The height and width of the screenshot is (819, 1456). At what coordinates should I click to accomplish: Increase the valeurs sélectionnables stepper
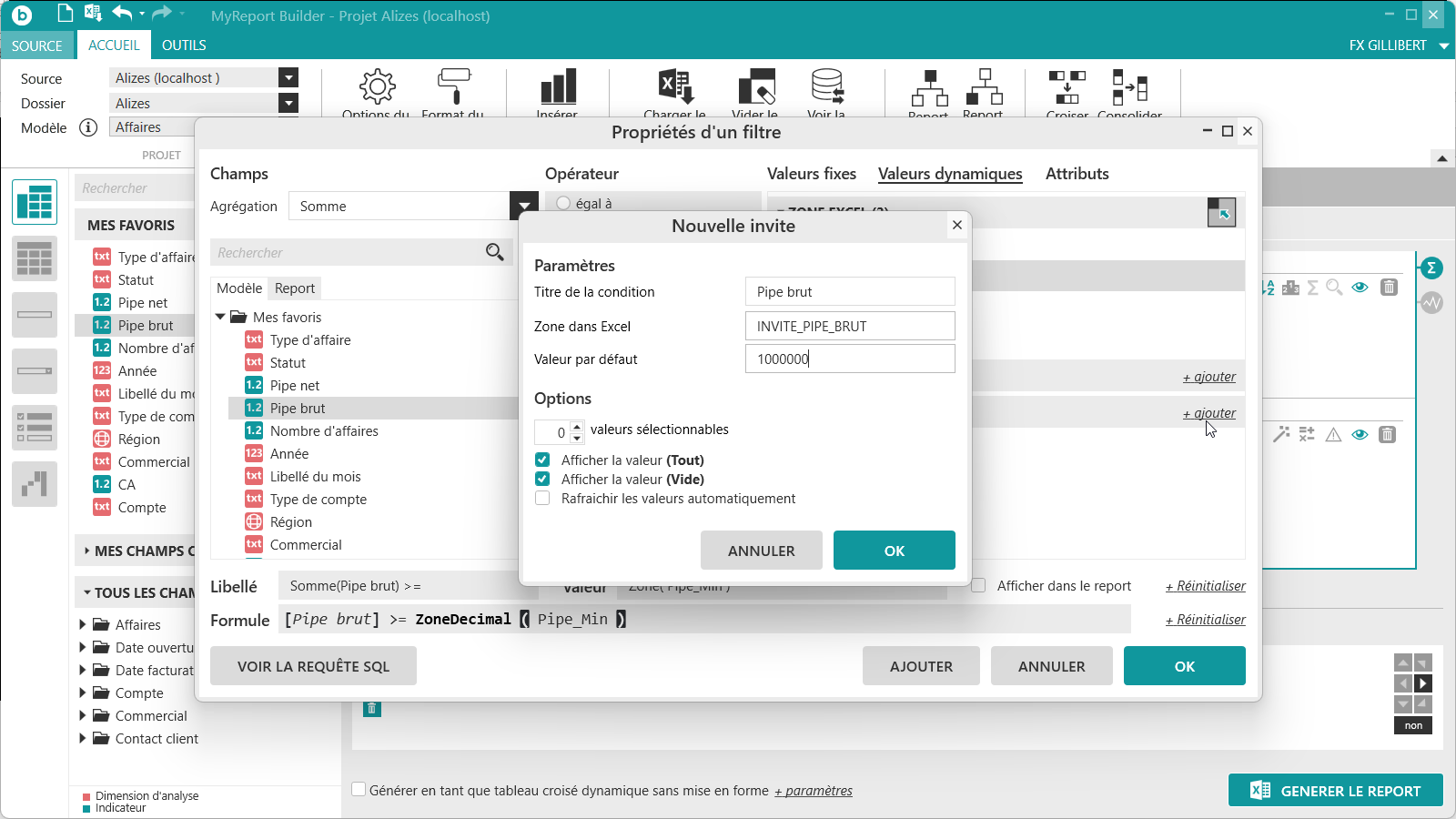click(577, 426)
